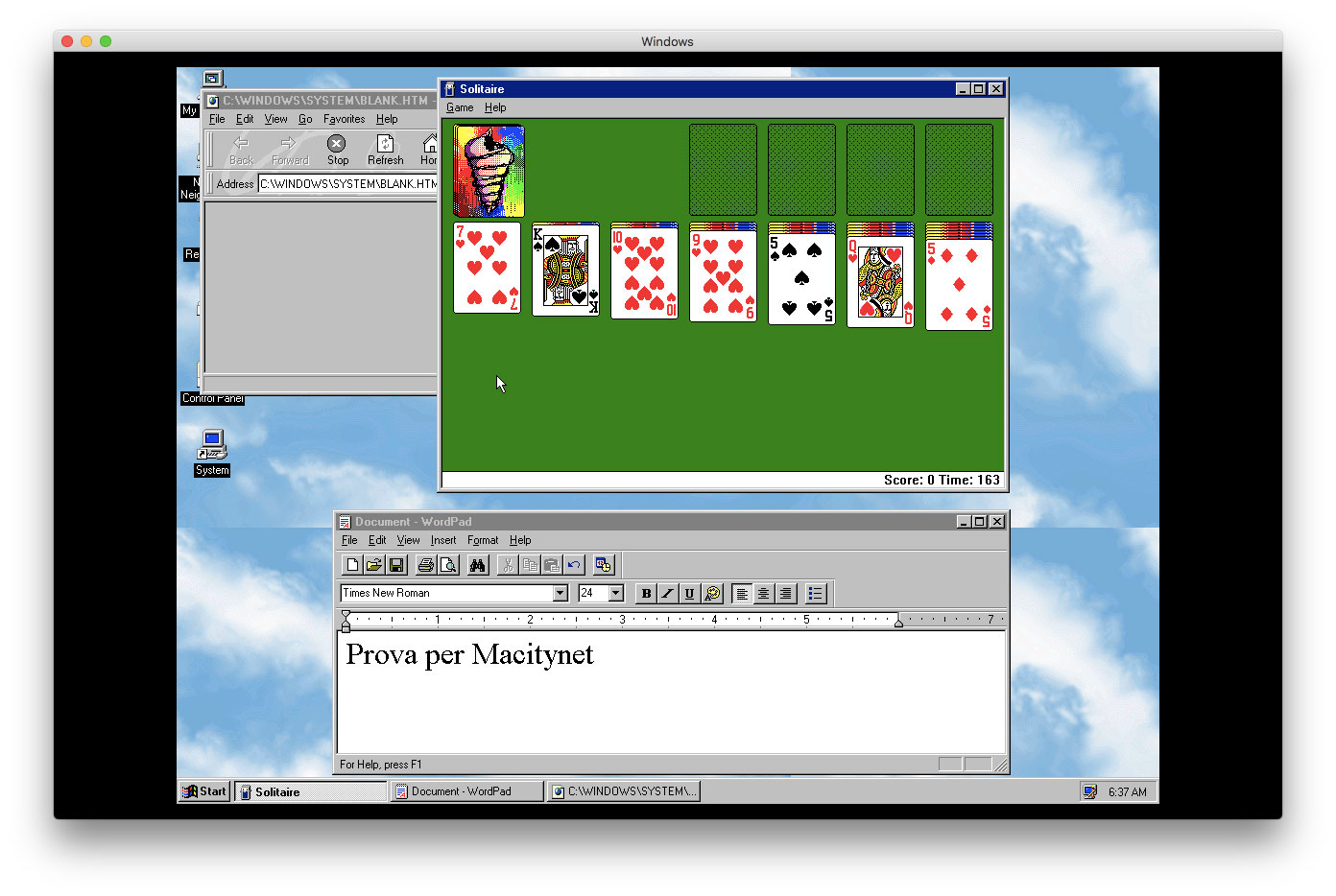
Task: Click the 5 of diamonds card
Action: pyautogui.click(x=959, y=285)
